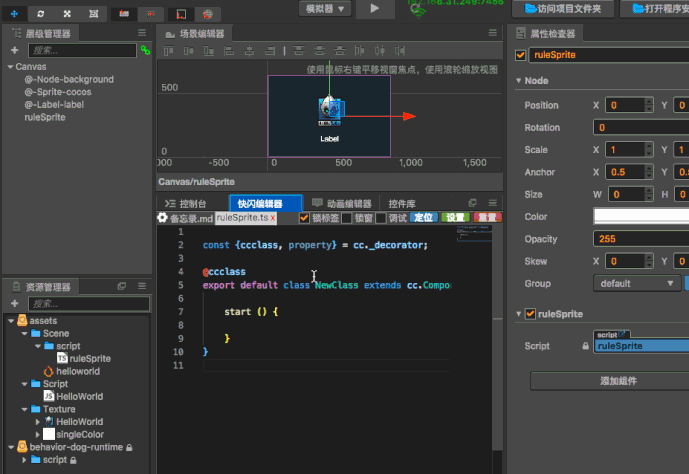Select the rotate transform tool
Screen dimensions: 689x474
(40, 14)
